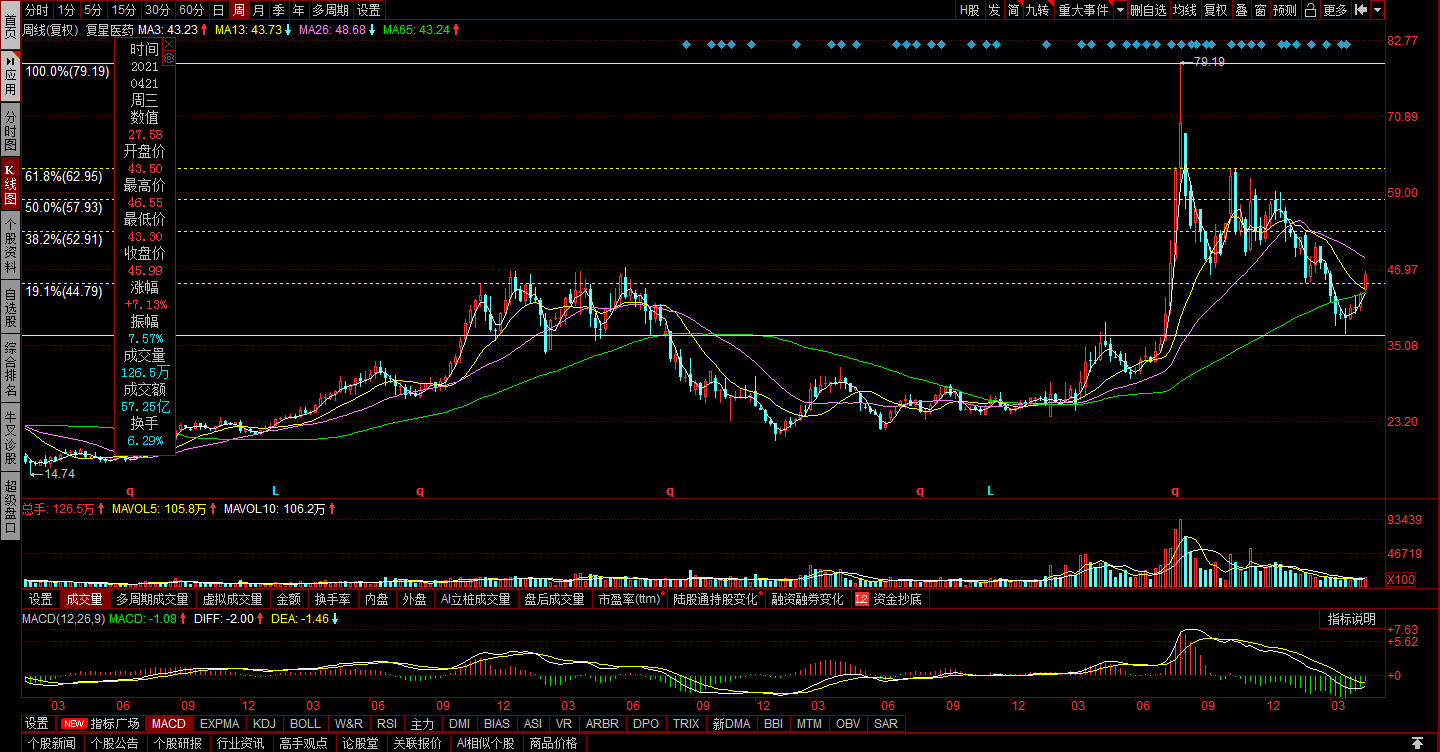
Task: Open 商品价格 bottom tab
Action: (552, 743)
